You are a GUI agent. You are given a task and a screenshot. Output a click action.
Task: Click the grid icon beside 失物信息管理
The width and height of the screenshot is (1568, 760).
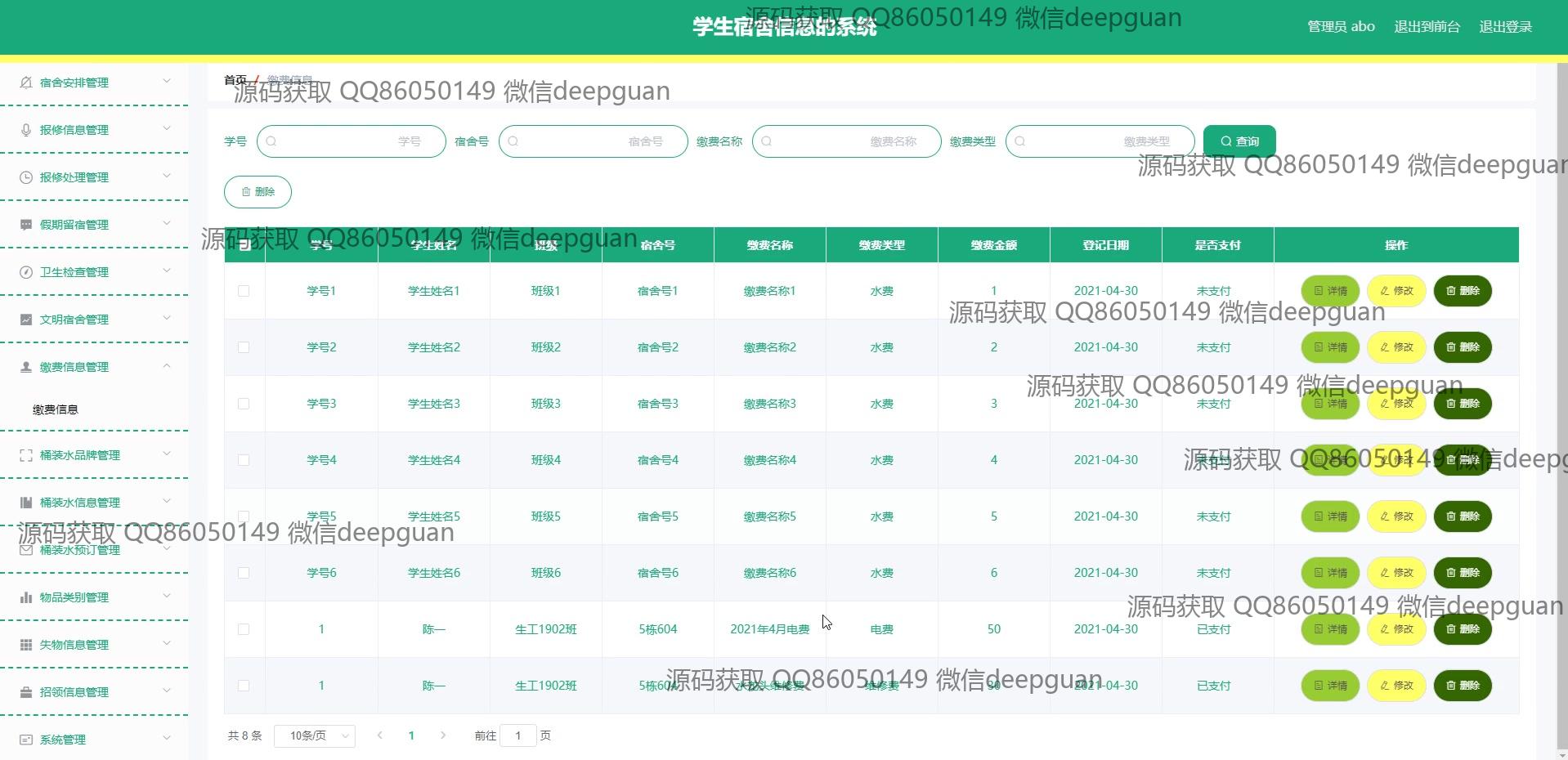26,645
